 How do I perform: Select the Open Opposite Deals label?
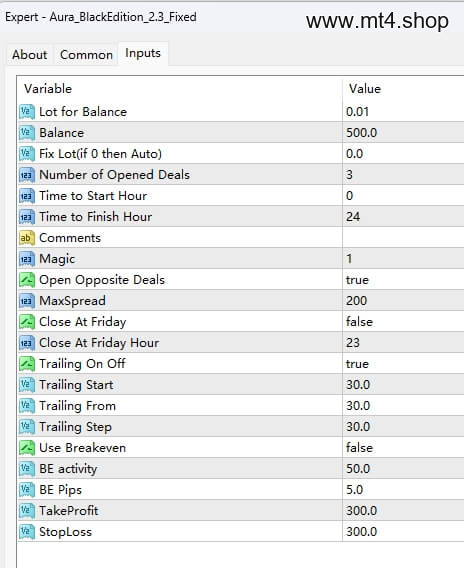[x=102, y=280]
